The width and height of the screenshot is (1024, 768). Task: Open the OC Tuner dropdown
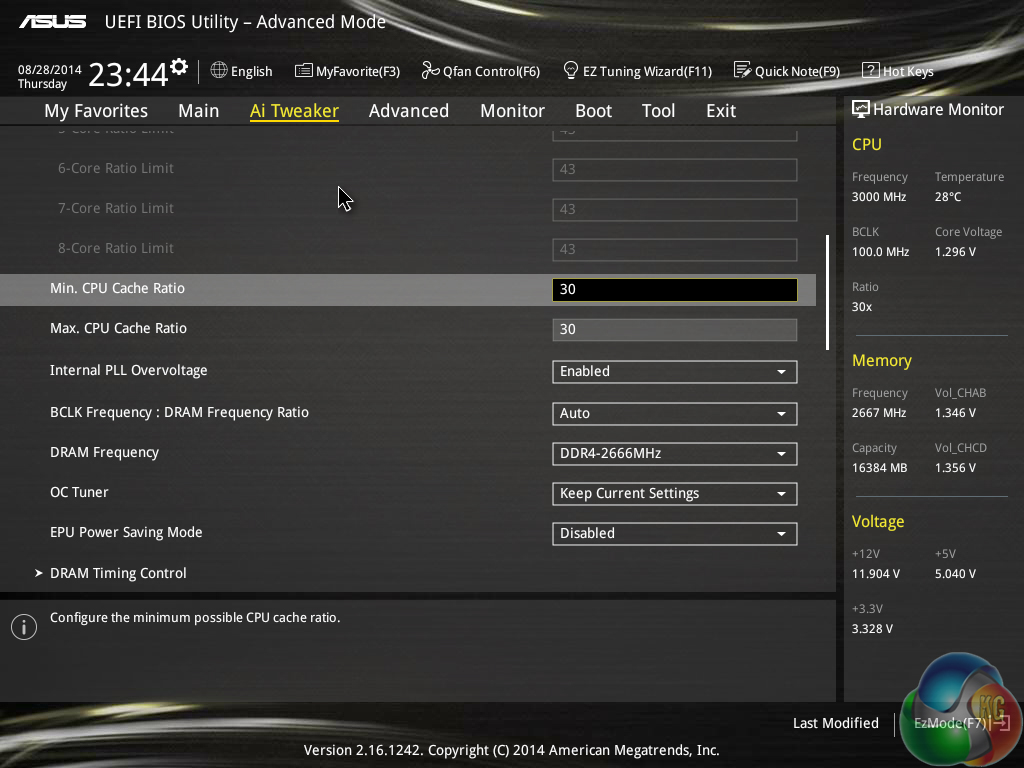675,494
